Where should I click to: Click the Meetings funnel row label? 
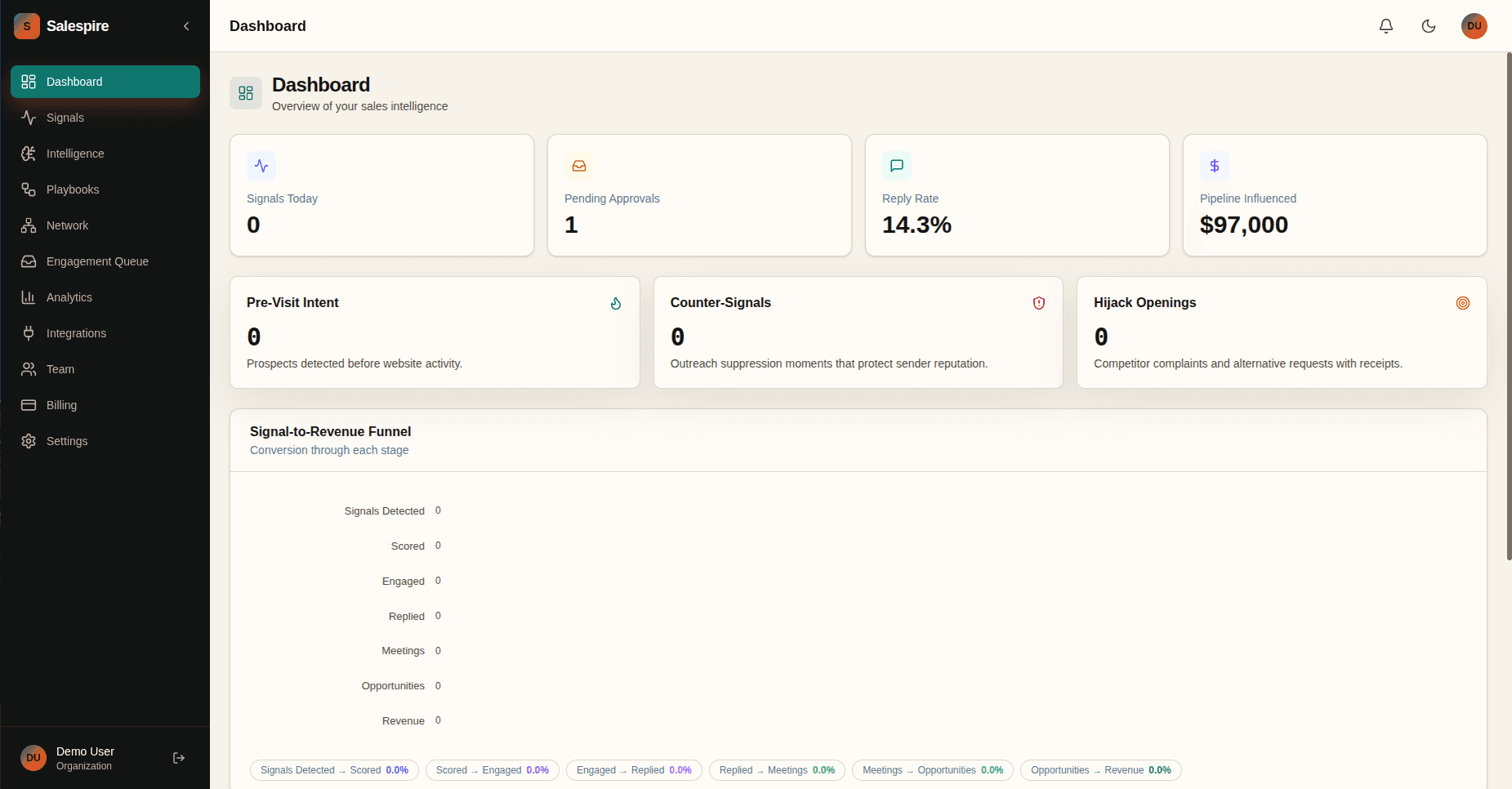click(x=403, y=651)
